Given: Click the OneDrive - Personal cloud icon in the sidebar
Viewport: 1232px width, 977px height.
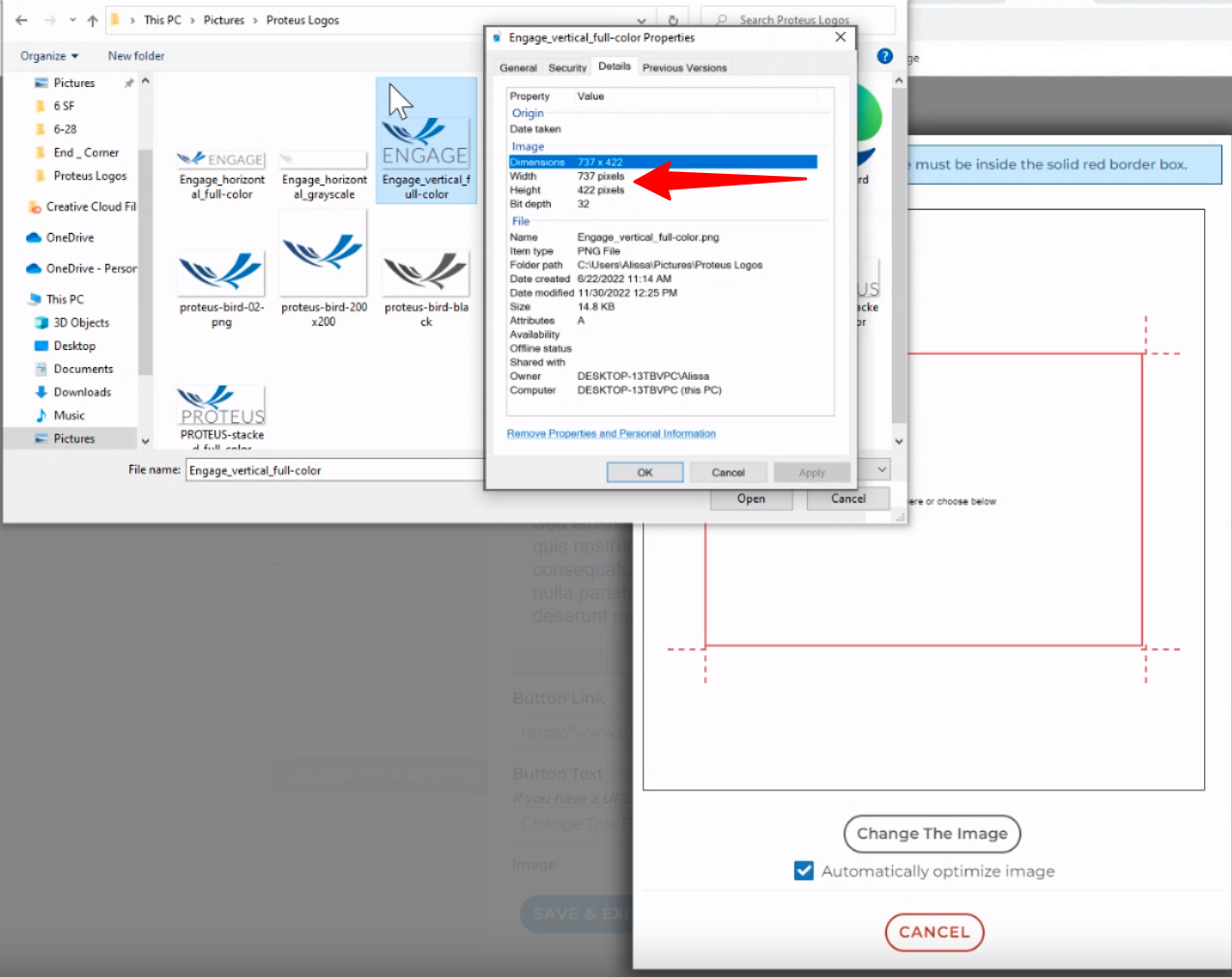Looking at the screenshot, I should 35,269.
